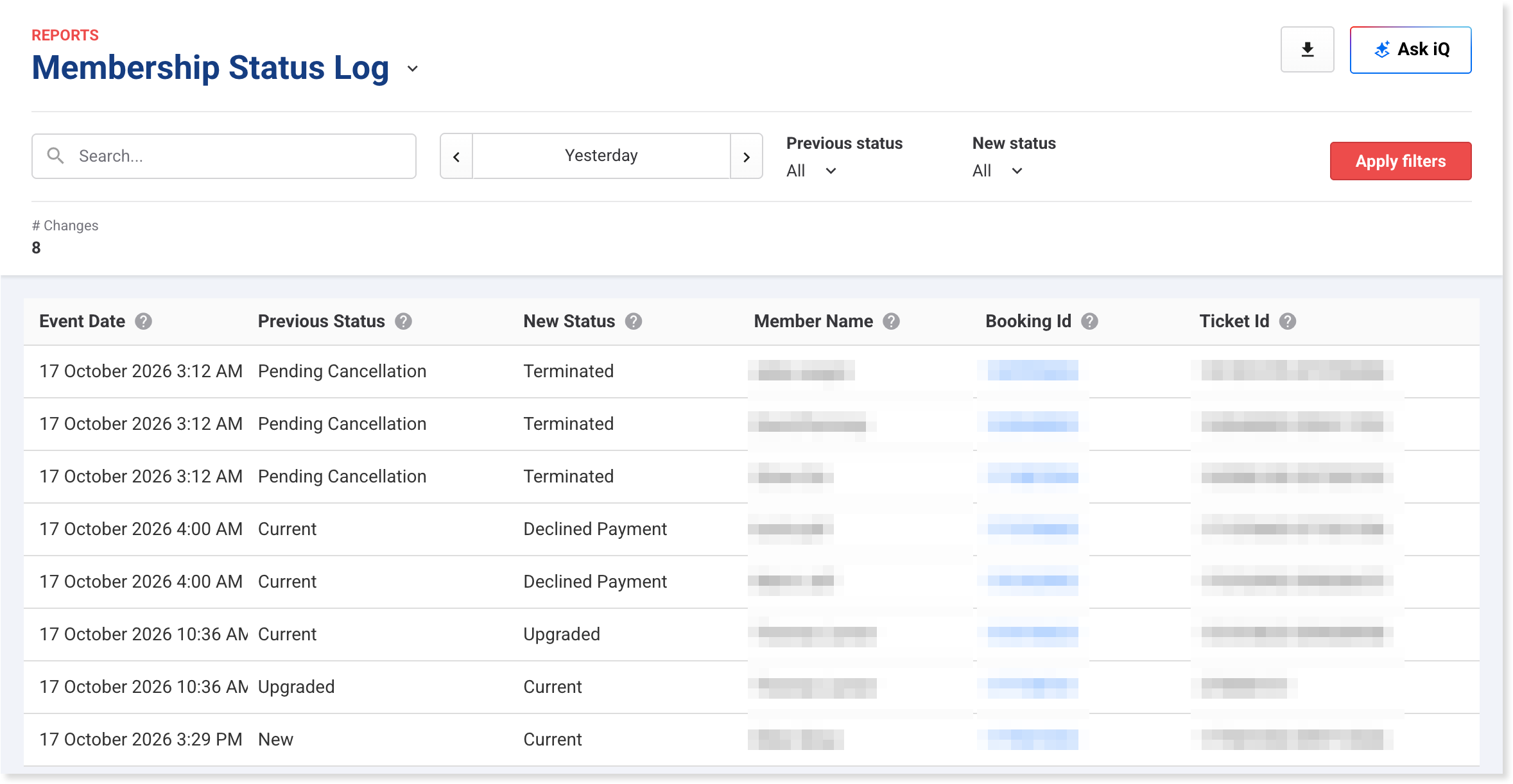Click the New status filter label
The width and height of the screenshot is (1513, 784).
pos(1014,143)
